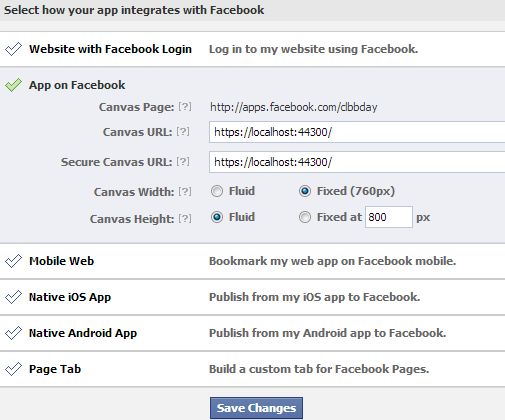Click the Mobile Web checkmark icon
The image size is (505, 420).
(13, 261)
